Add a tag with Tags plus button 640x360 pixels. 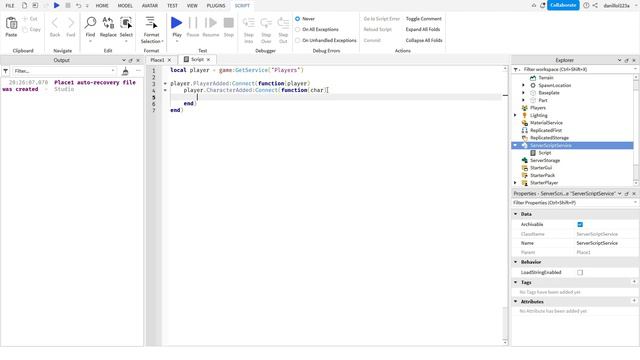634,282
